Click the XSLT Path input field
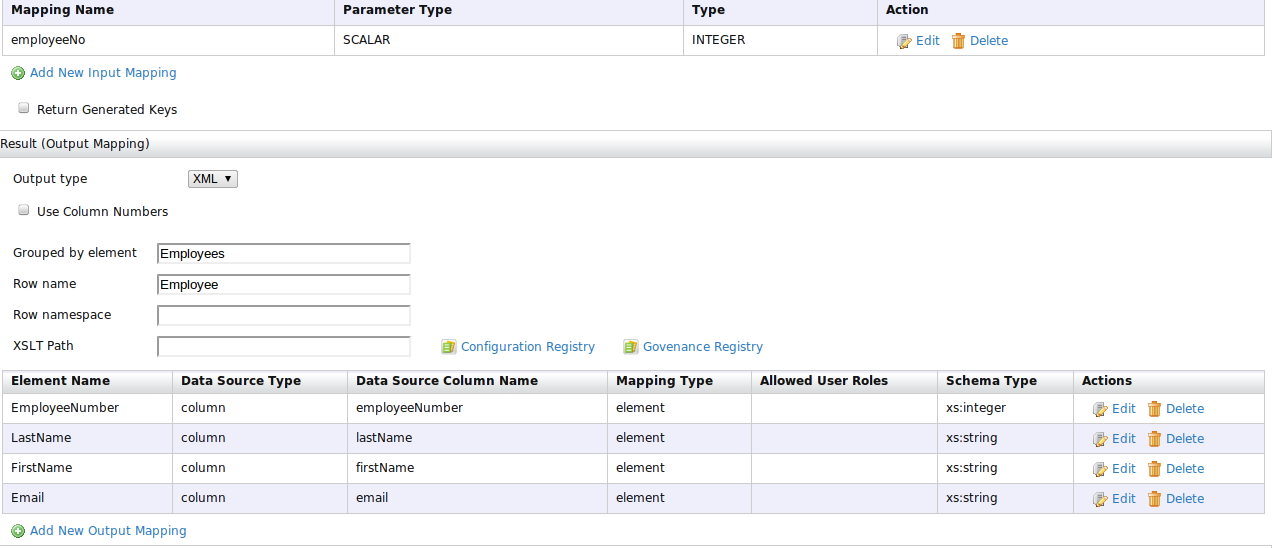This screenshot has width=1276, height=548. click(284, 347)
